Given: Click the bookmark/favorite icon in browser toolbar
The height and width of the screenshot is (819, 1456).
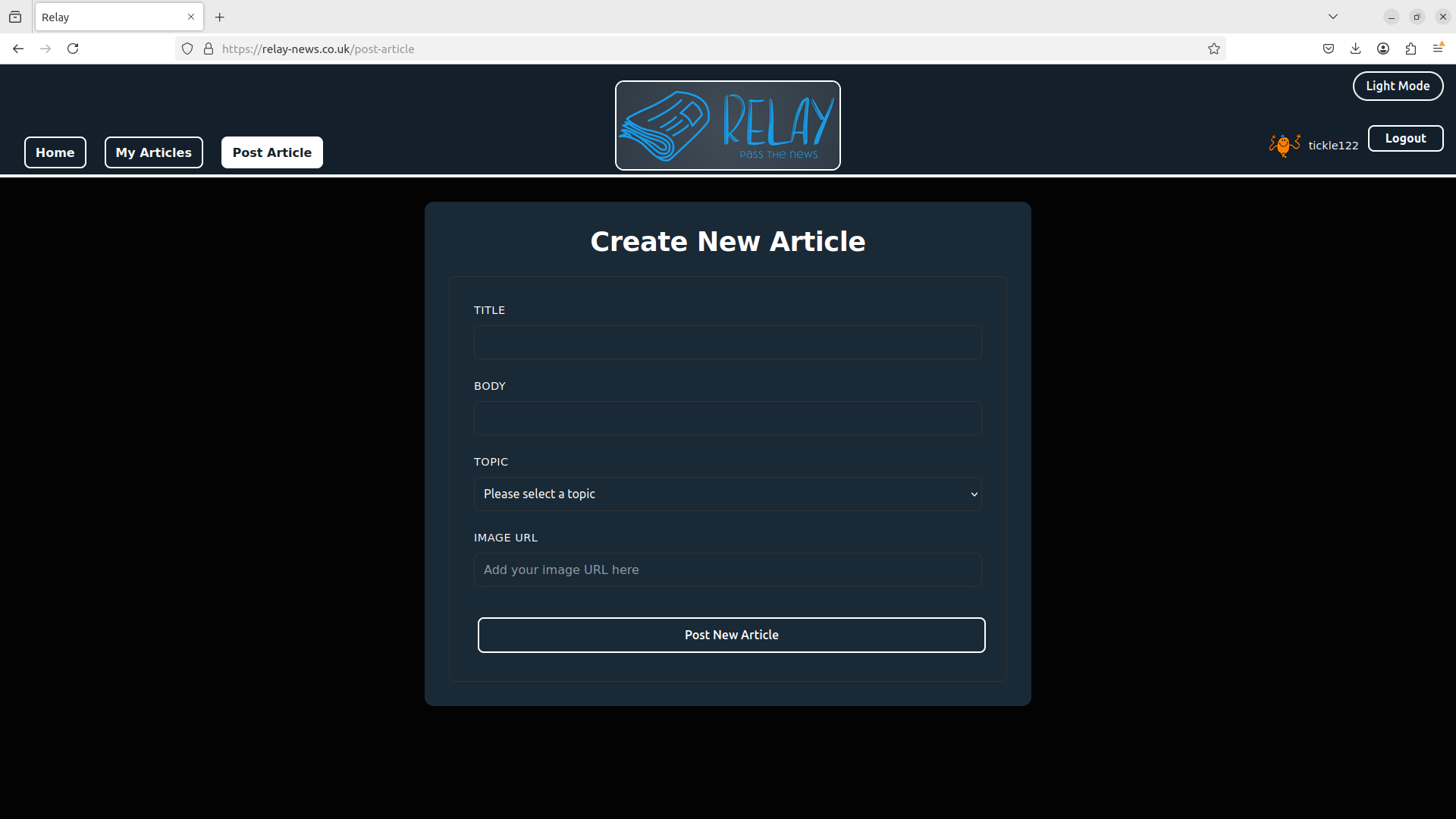Looking at the screenshot, I should (x=1214, y=48).
